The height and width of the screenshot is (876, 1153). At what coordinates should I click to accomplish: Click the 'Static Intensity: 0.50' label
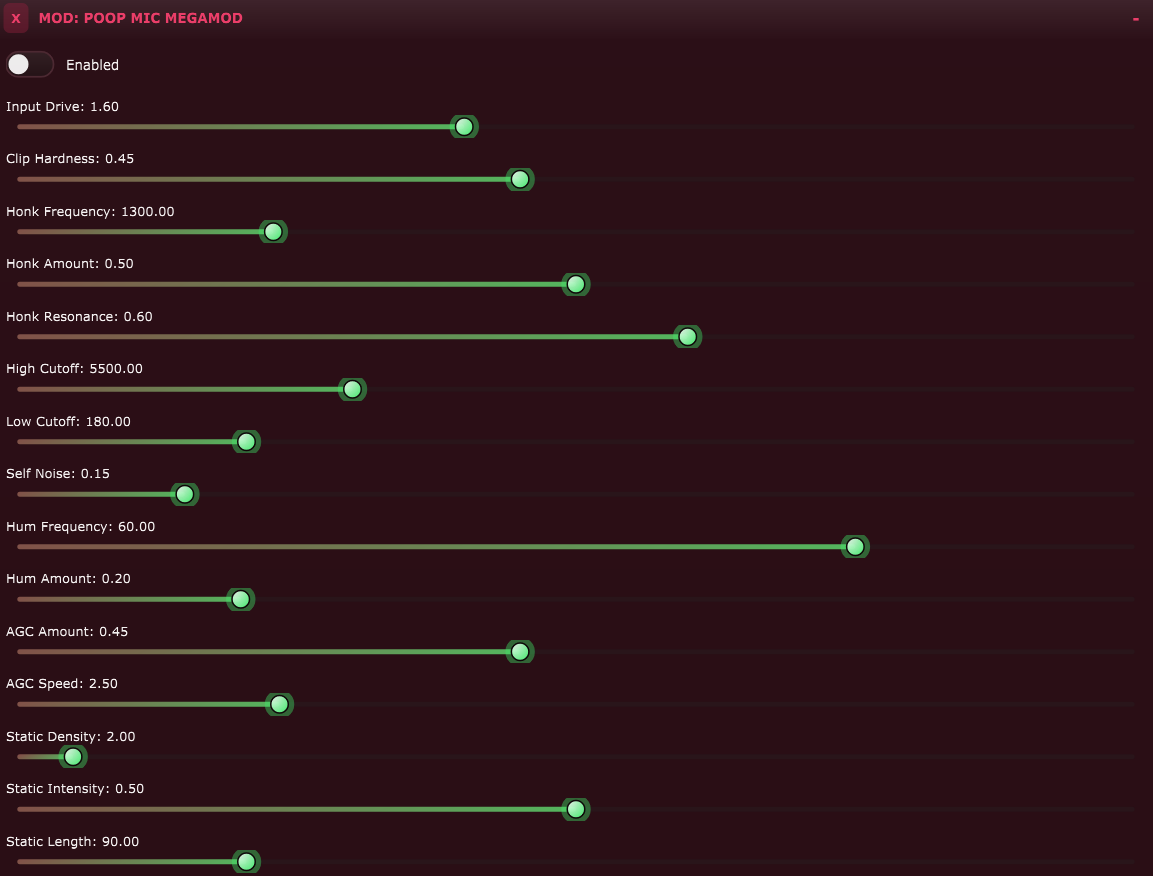click(75, 789)
